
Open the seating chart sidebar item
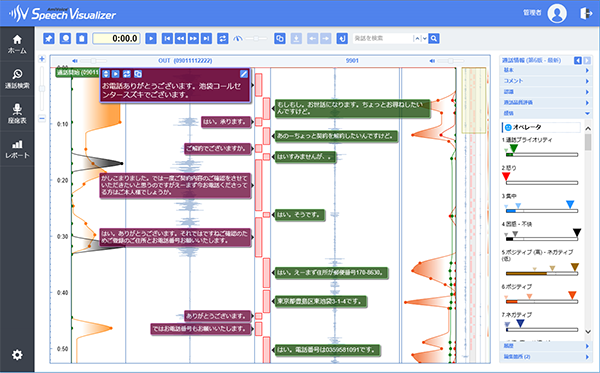[17, 114]
